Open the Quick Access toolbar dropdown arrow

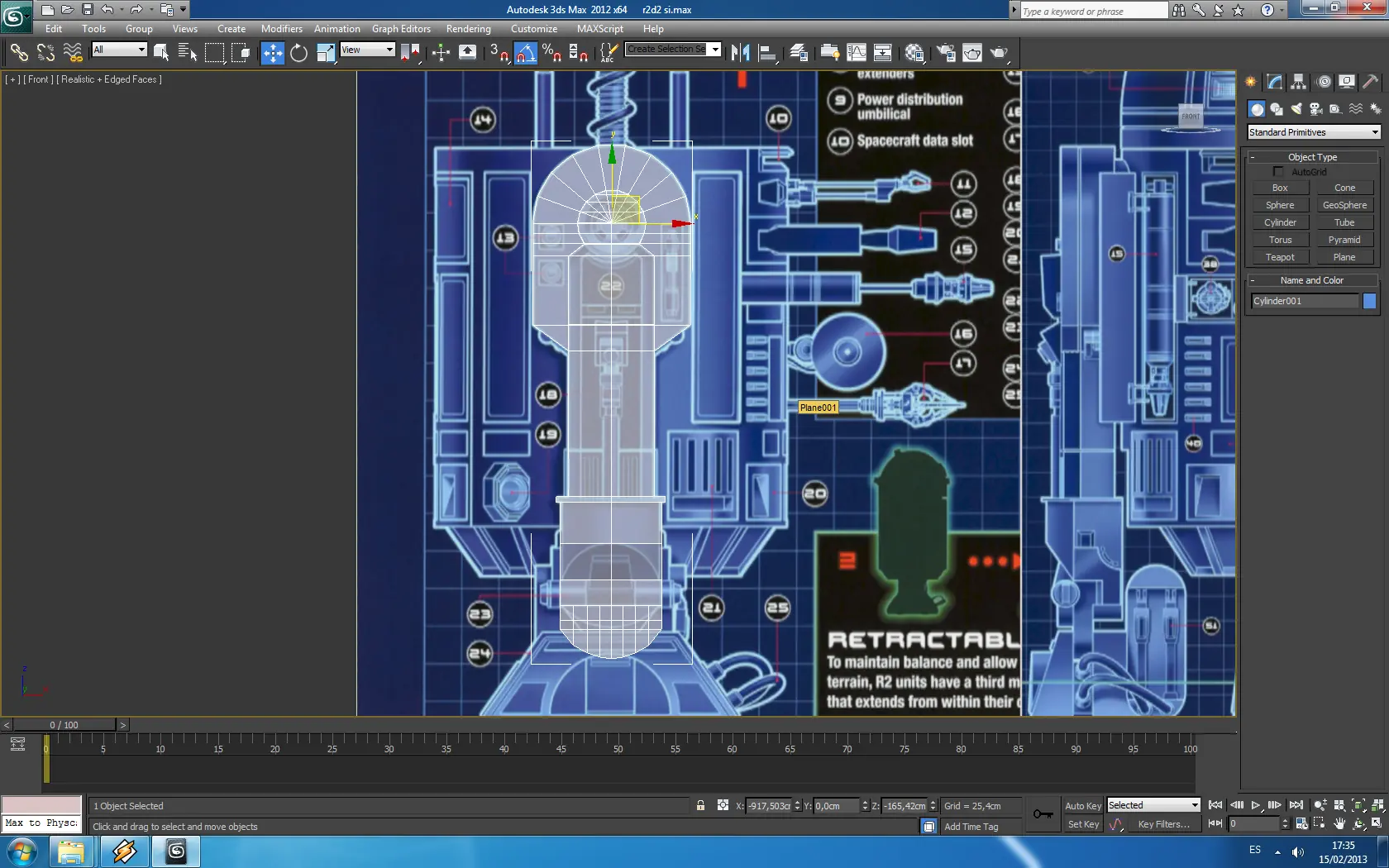point(184,10)
